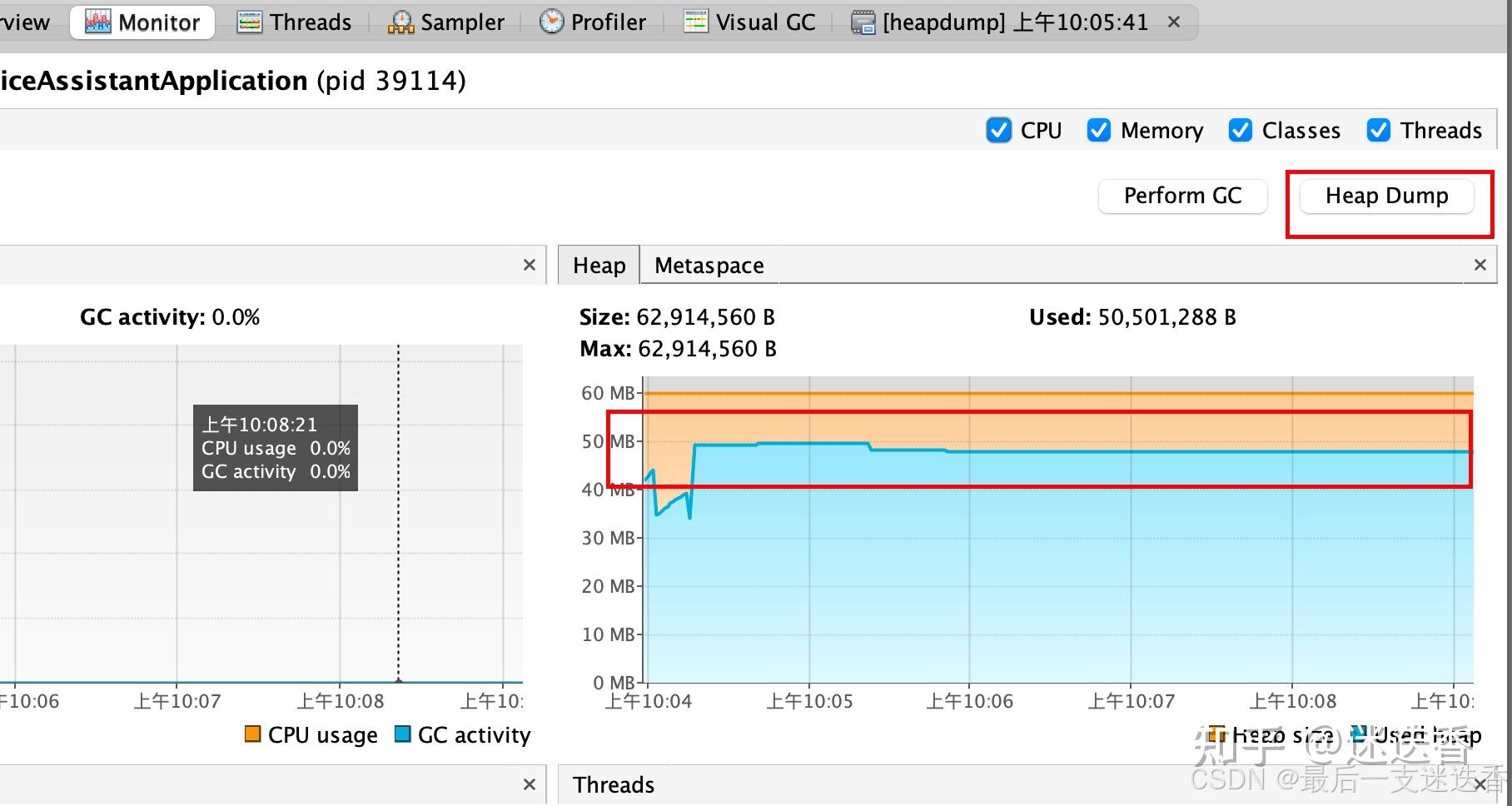Click the Visual GC tab icon
The height and width of the screenshot is (806, 1512).
pos(695,22)
